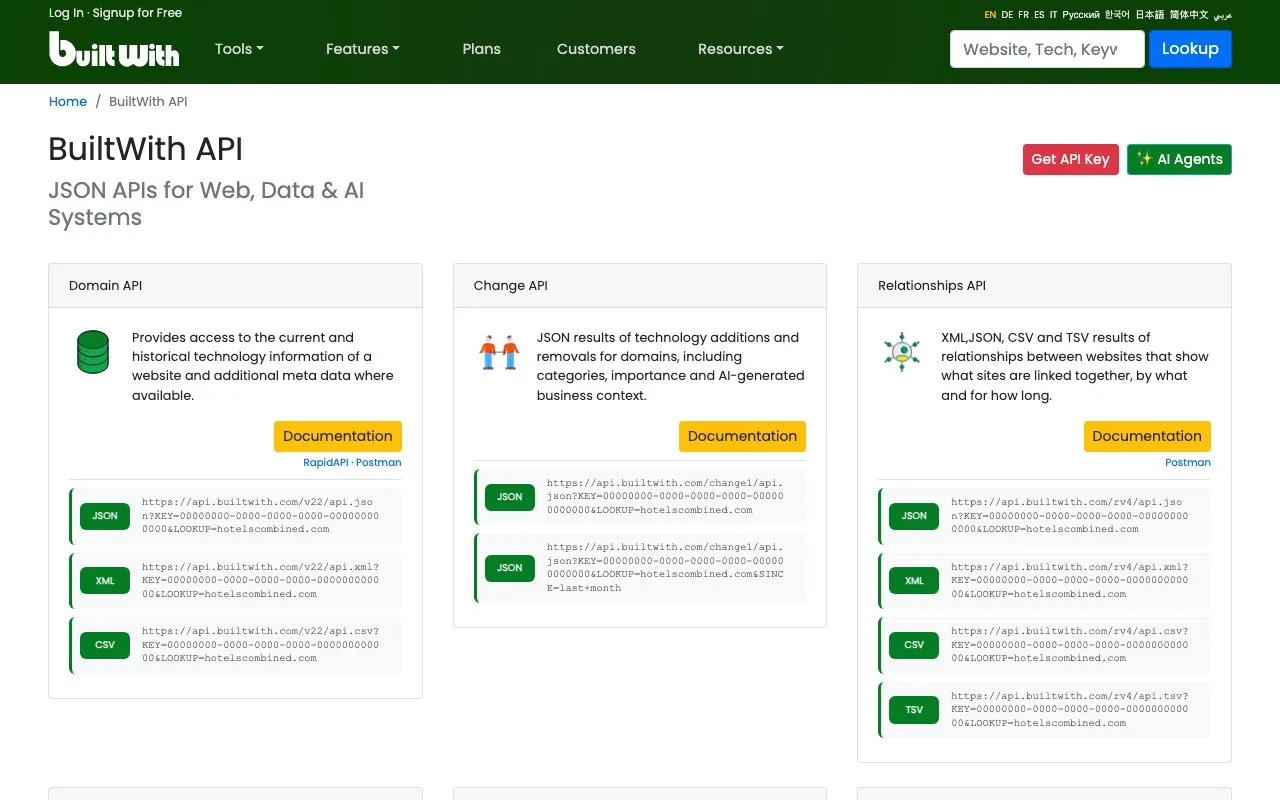Click the BuiltWith API page heading
The width and height of the screenshot is (1280, 800).
(146, 149)
